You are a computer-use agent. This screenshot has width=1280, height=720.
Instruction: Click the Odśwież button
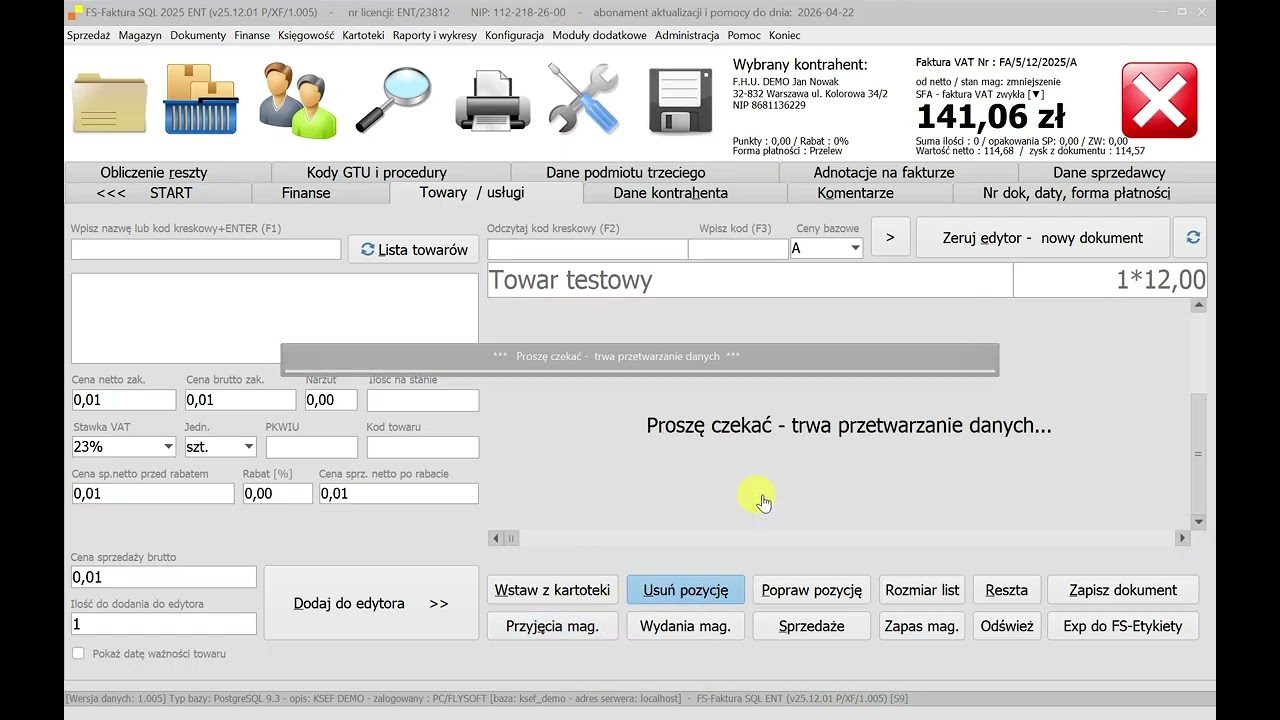(x=1007, y=626)
